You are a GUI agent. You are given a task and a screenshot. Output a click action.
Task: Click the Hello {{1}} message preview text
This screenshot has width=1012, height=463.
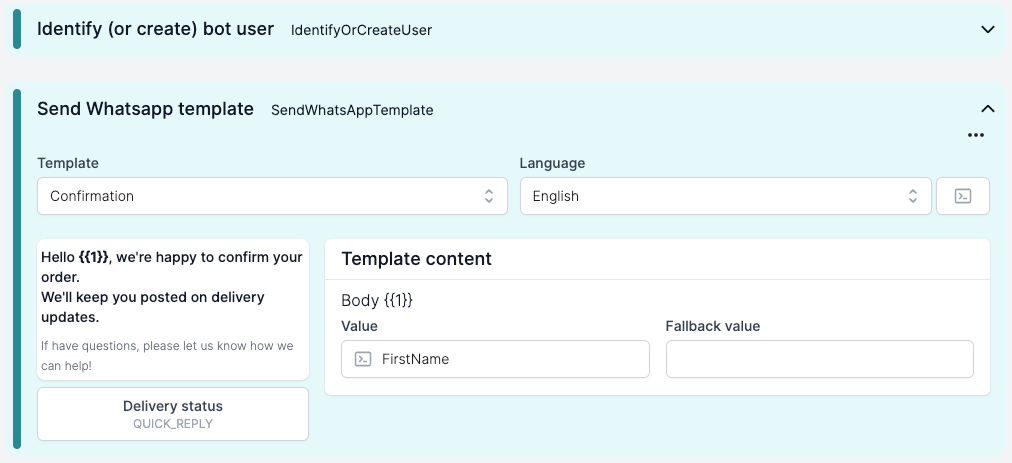click(172, 287)
